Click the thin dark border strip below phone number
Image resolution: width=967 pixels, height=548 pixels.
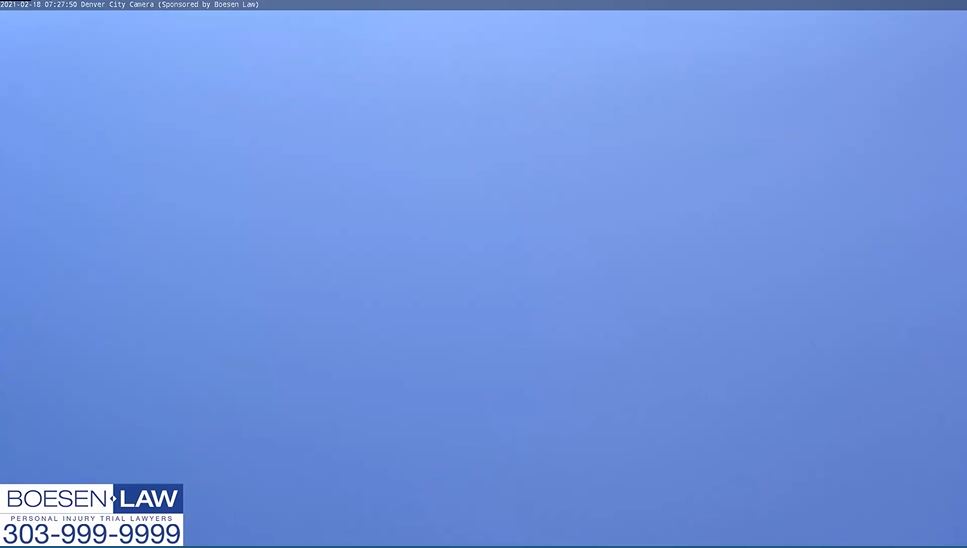coord(91,546)
